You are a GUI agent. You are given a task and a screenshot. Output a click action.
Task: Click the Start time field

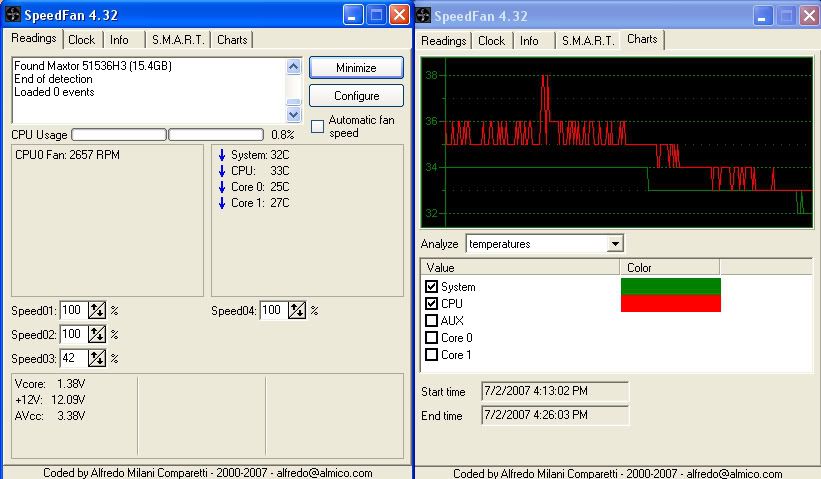click(x=555, y=391)
